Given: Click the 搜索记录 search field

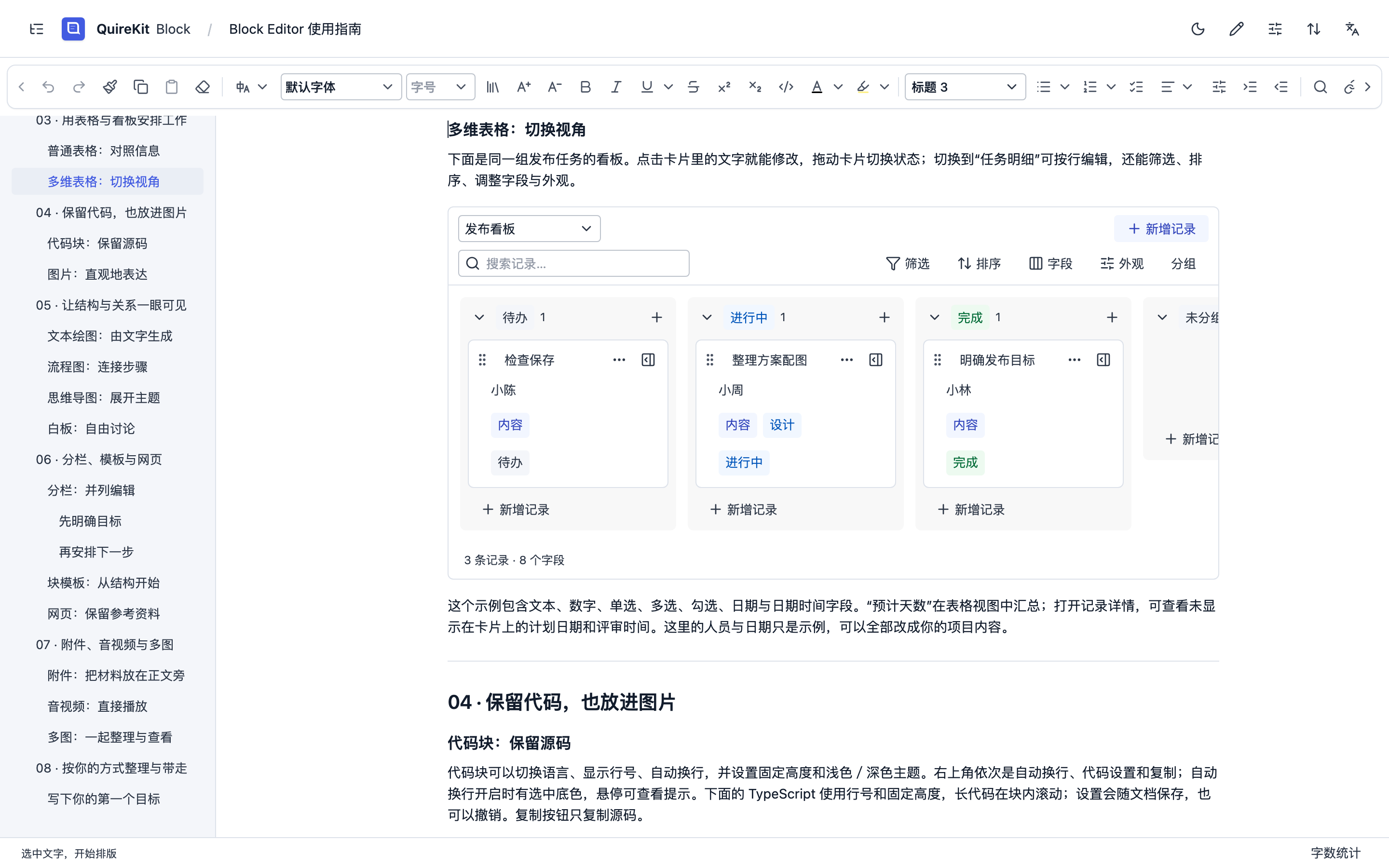Looking at the screenshot, I should (573, 263).
